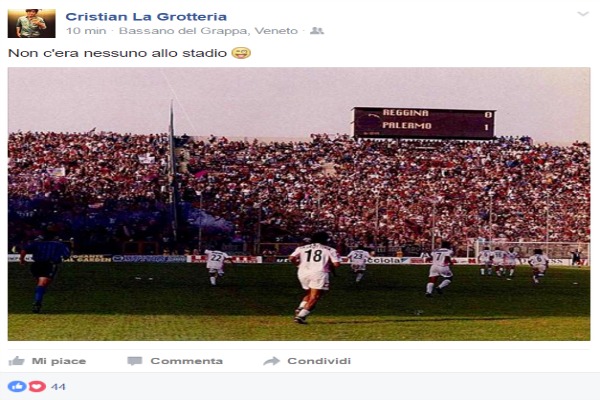Share the post with the Condividi button
The height and width of the screenshot is (400, 600).
[307, 361]
